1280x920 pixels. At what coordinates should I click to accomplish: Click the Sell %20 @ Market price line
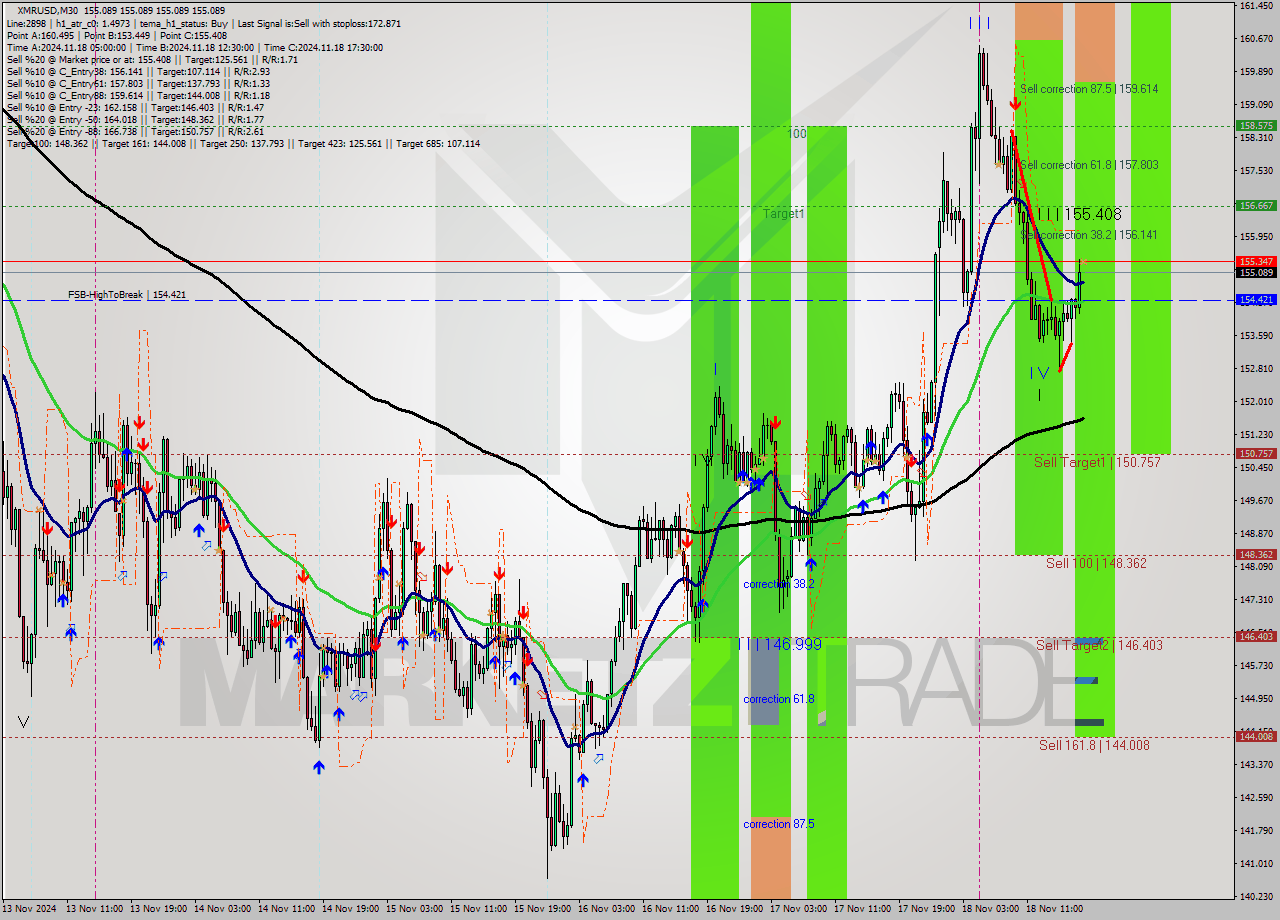[151, 59]
